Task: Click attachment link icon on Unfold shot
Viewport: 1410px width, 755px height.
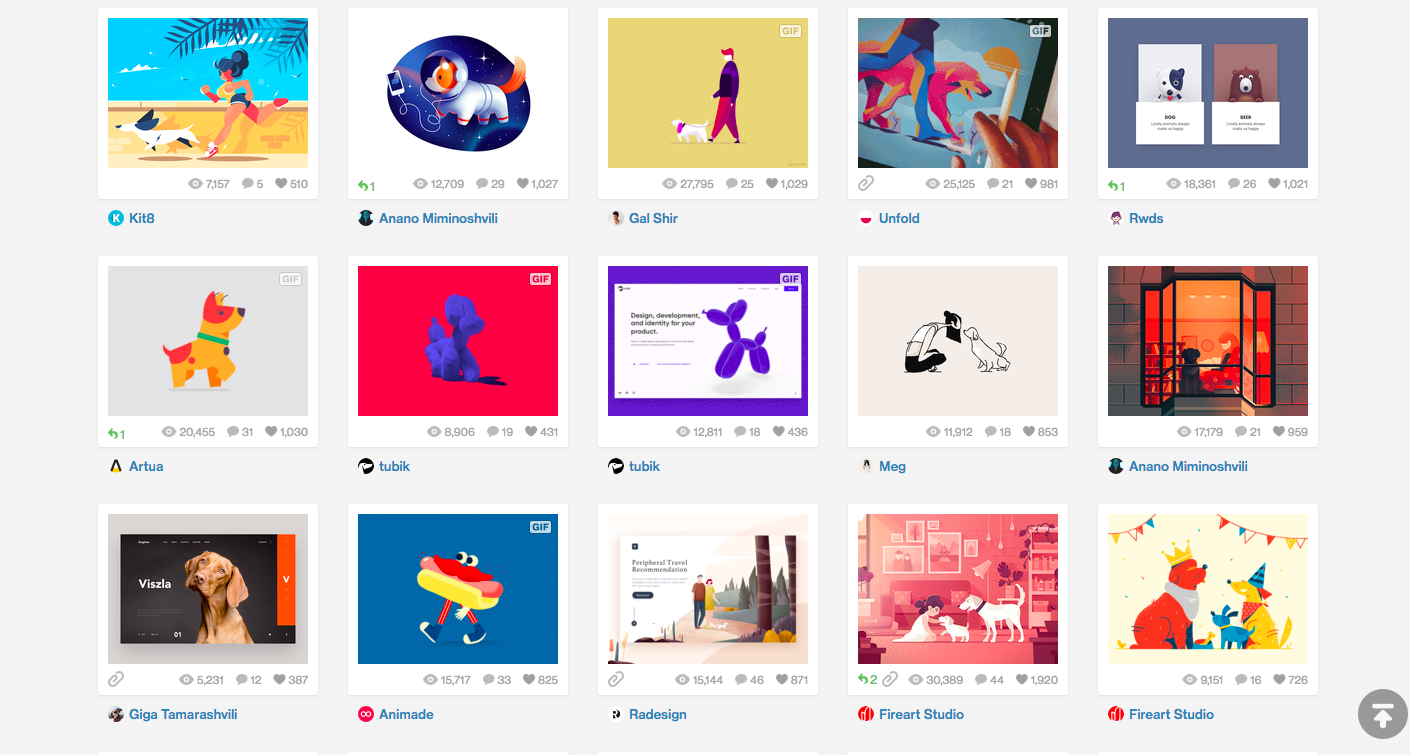Action: coord(866,184)
